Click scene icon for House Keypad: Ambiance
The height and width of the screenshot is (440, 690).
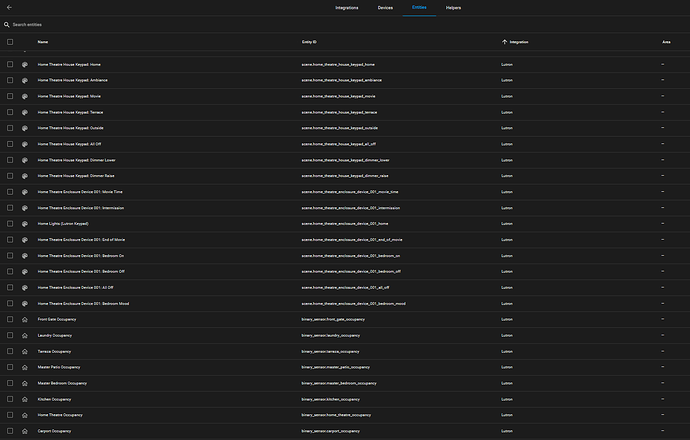[x=25, y=81]
